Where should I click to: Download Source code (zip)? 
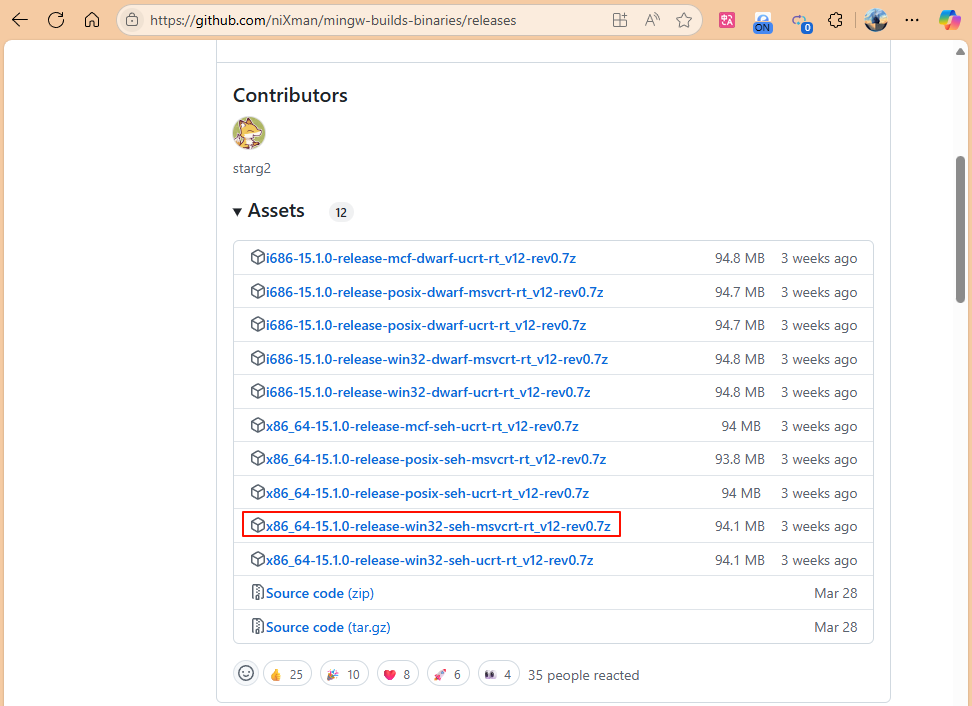click(320, 593)
